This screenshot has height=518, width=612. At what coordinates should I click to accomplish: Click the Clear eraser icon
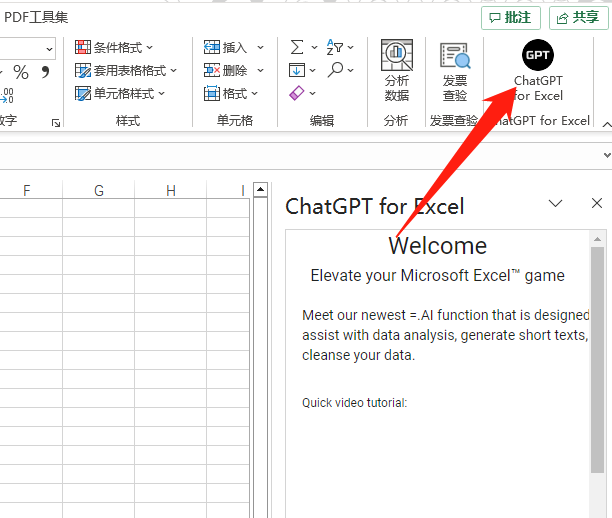click(x=297, y=93)
